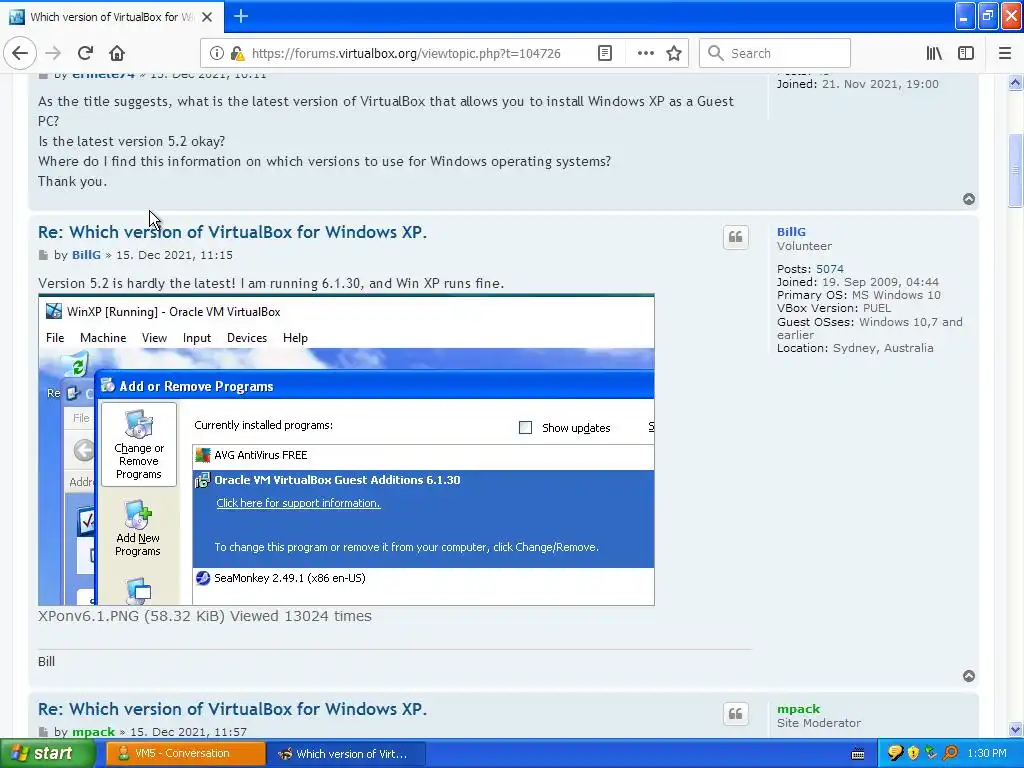Click the scrollbar up arrow
The image size is (1024, 768).
pyautogui.click(x=1016, y=82)
